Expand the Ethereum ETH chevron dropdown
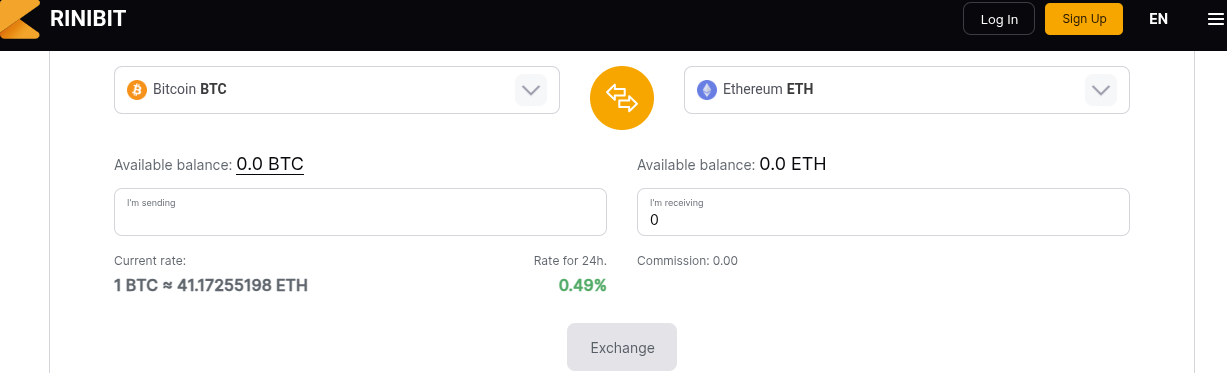 1101,90
